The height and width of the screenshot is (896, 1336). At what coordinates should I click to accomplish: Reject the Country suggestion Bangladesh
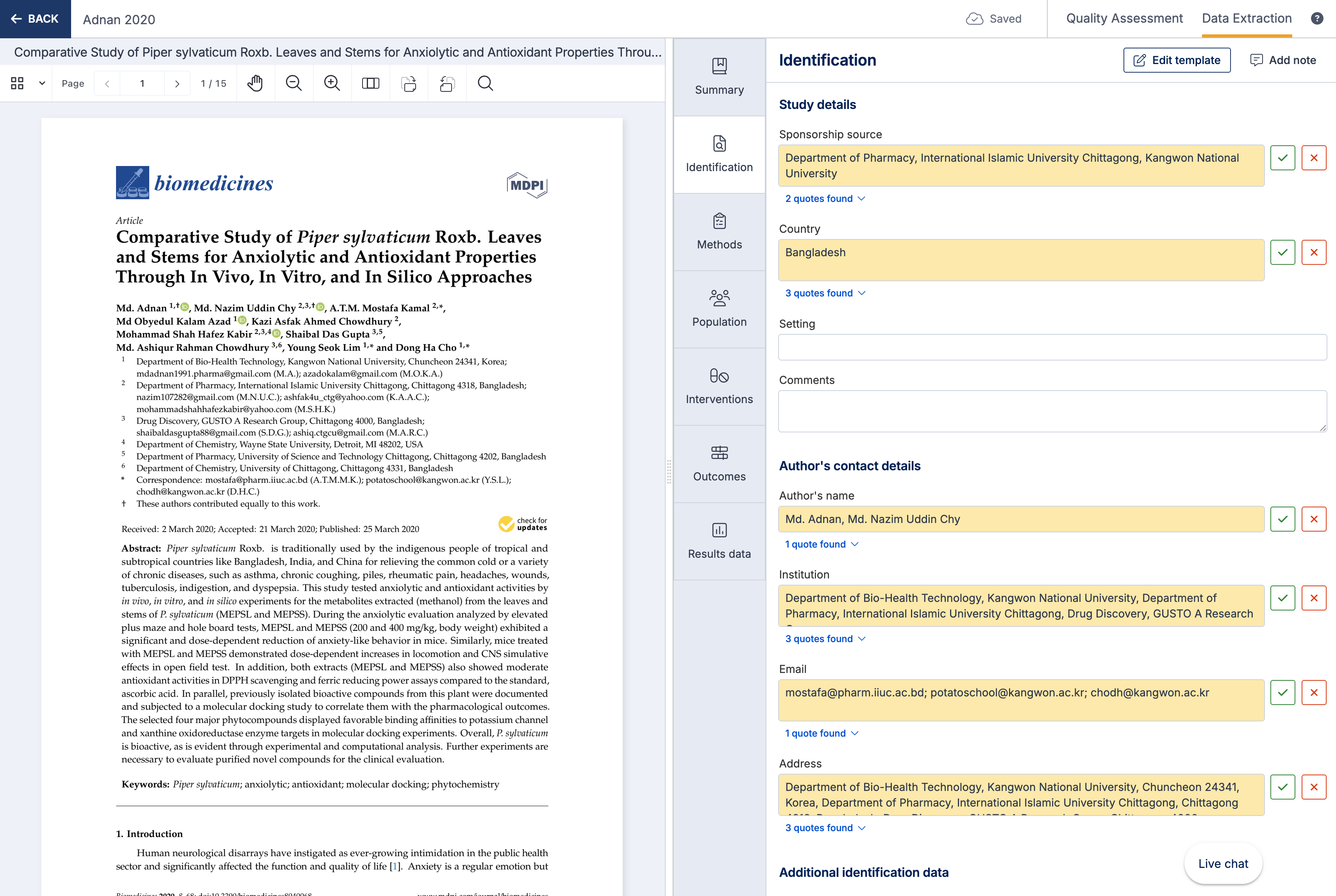pyautogui.click(x=1314, y=252)
